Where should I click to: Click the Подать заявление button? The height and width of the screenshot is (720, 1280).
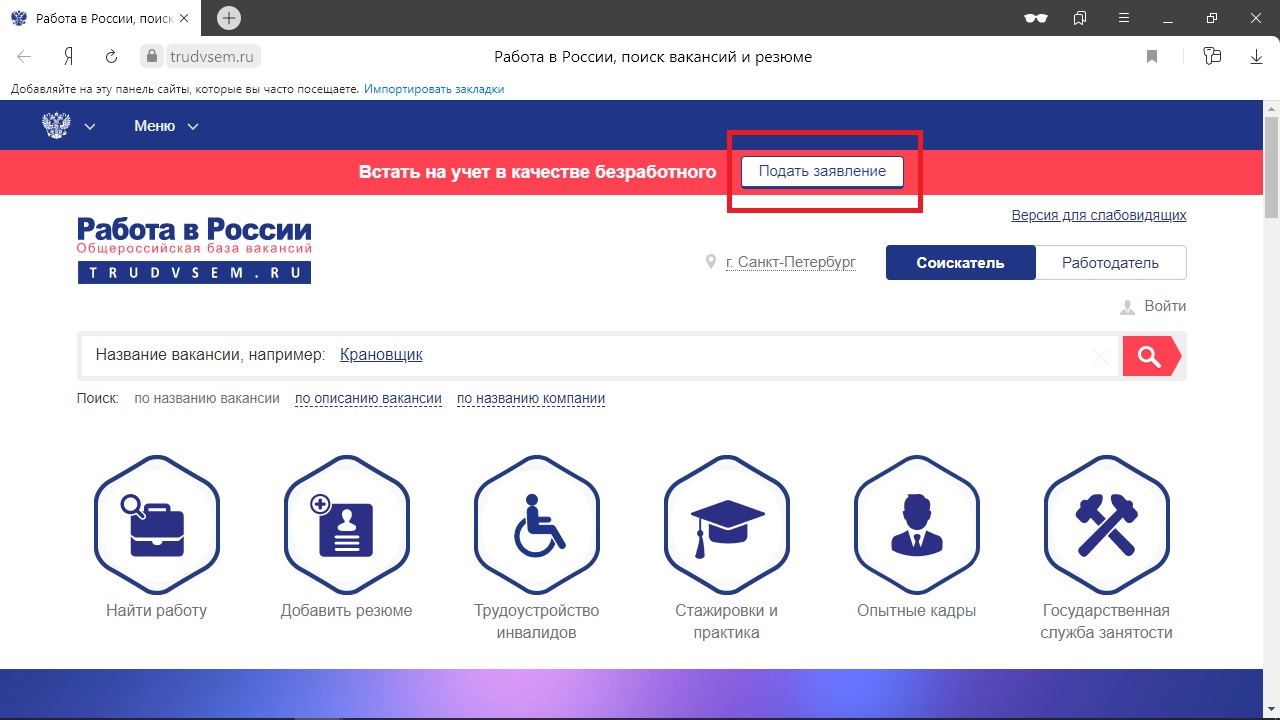tap(822, 171)
